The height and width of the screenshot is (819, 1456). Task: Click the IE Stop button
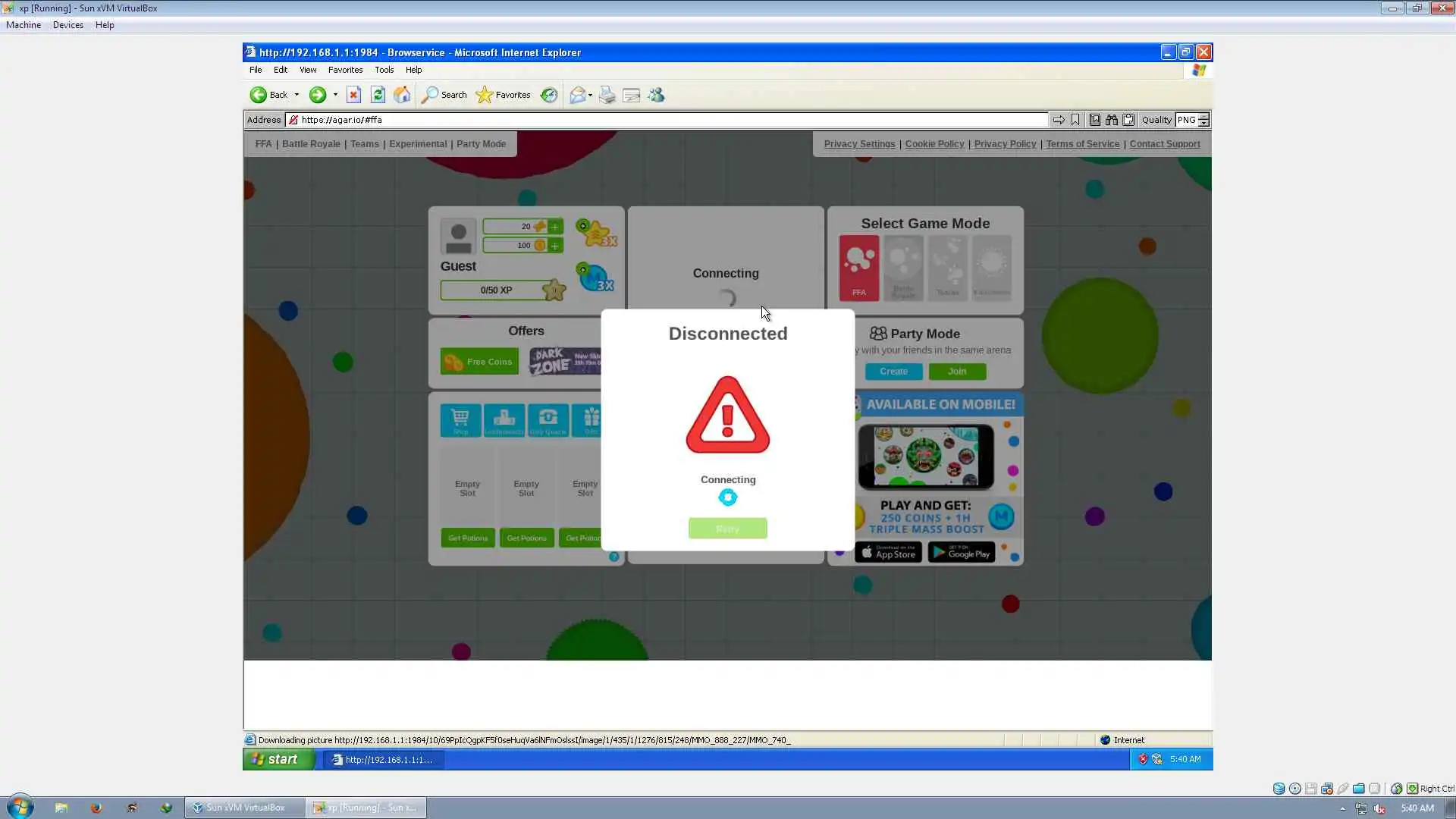pos(353,95)
